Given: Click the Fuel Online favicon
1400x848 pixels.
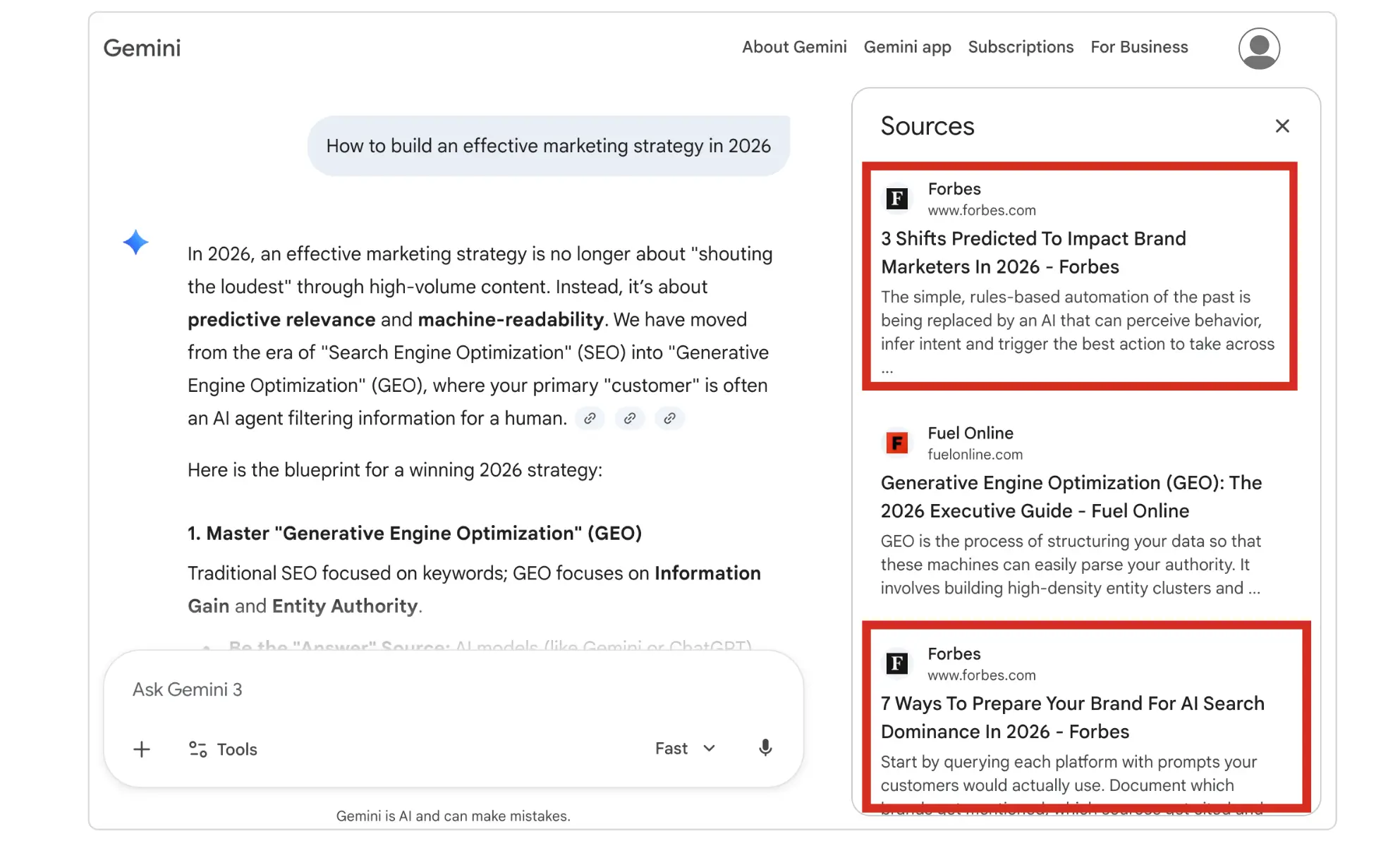Looking at the screenshot, I should pyautogui.click(x=896, y=443).
